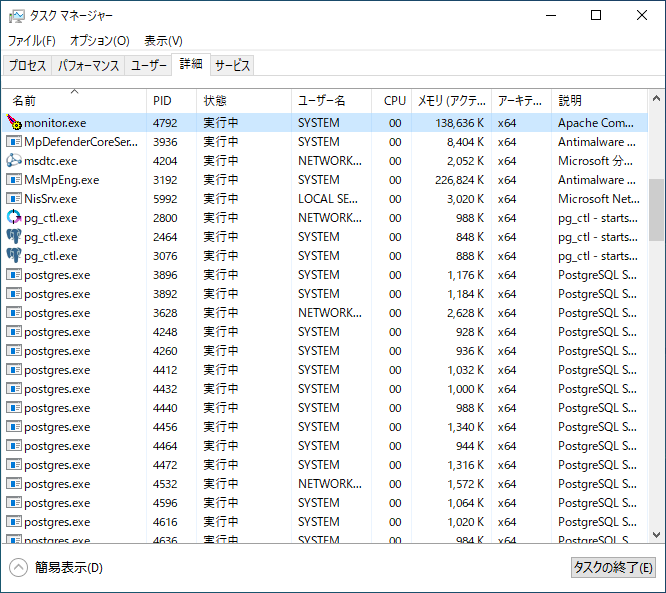Click the MpDefenderCoreService process icon
666x593 pixels.
tap(14, 141)
